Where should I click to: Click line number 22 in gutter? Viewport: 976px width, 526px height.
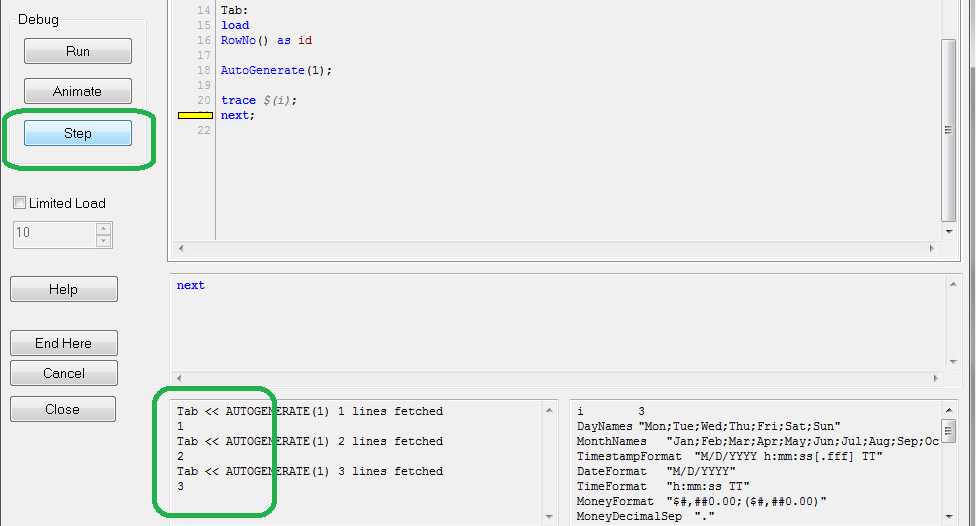click(204, 130)
